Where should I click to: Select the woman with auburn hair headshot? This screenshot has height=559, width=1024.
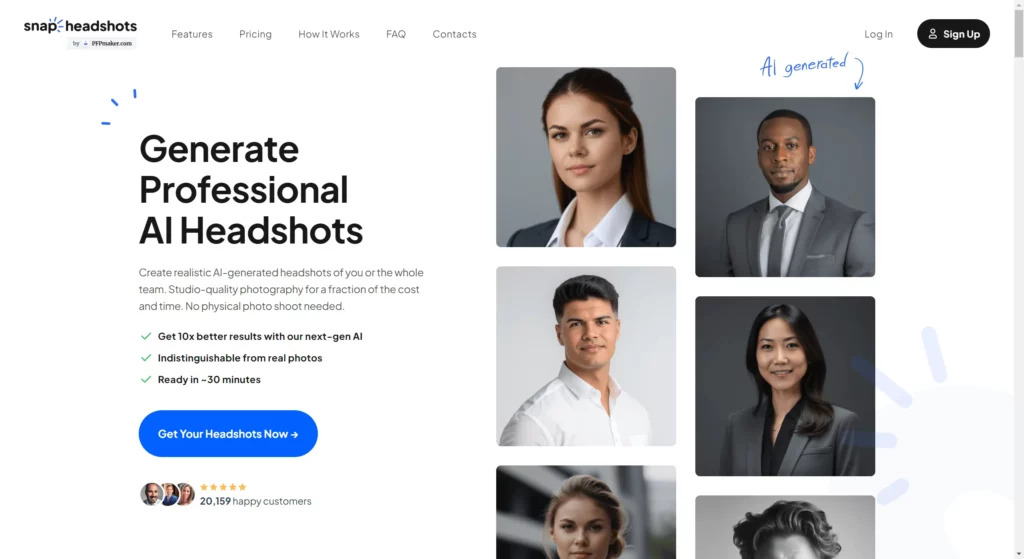coord(586,157)
